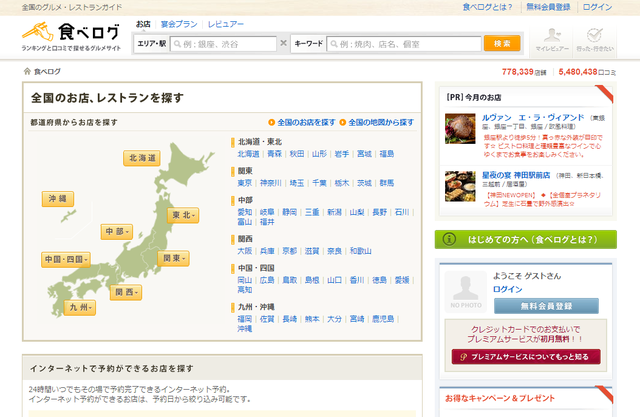Expand the 九州 map region dropdown

80,308
